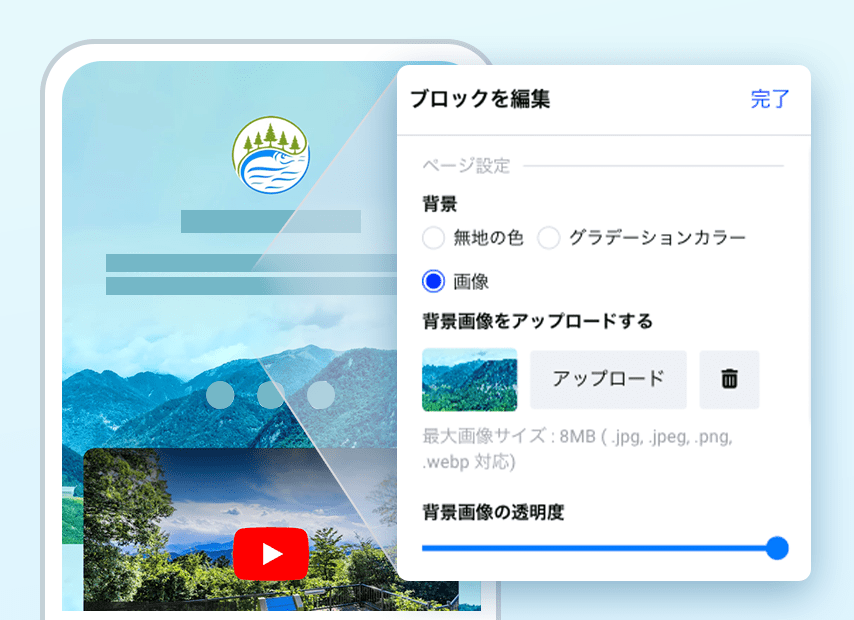Adjust the 背景画像の透明度 slider handle

tap(777, 548)
